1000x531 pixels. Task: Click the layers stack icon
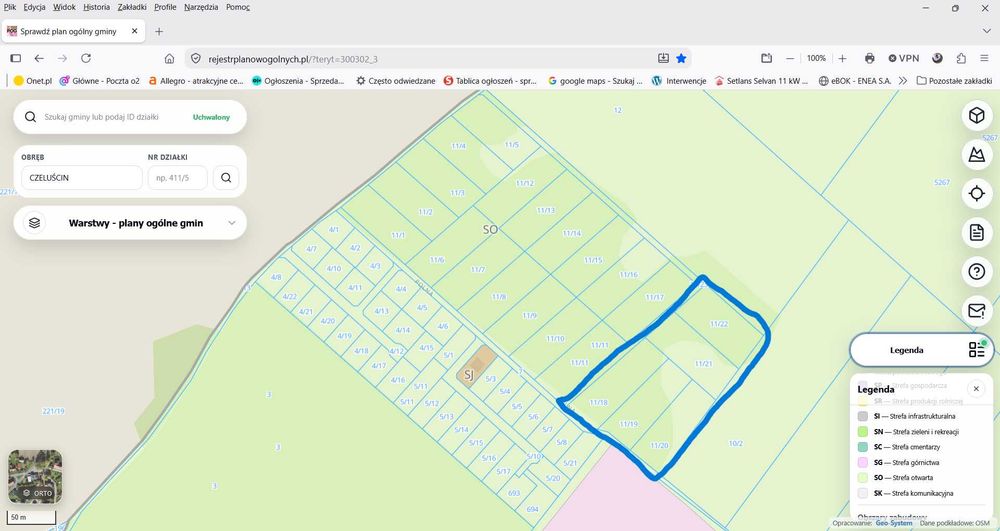click(x=34, y=223)
